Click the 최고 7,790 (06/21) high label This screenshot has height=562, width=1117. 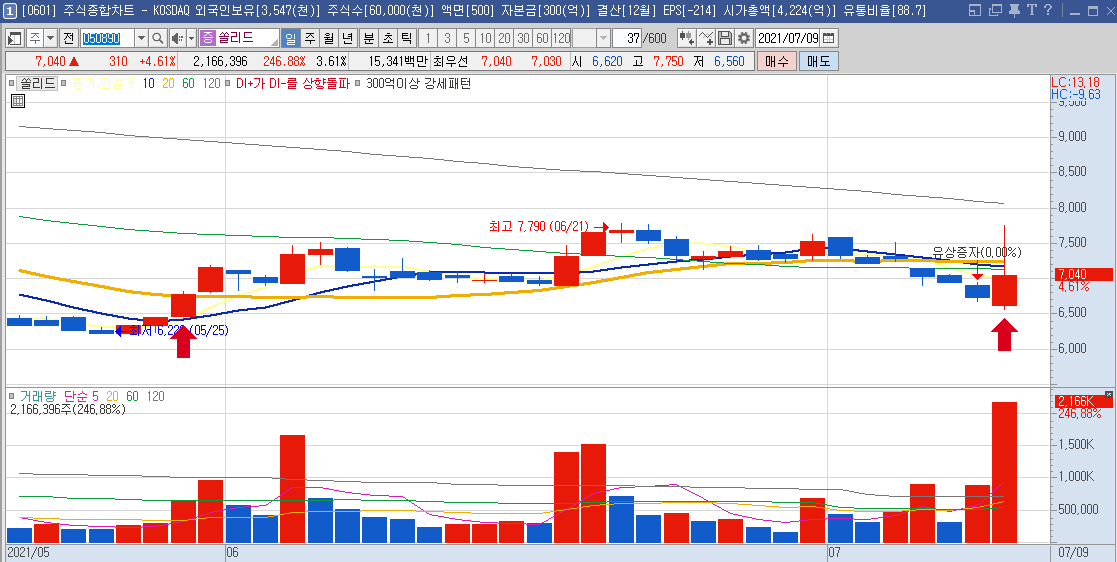[539, 227]
